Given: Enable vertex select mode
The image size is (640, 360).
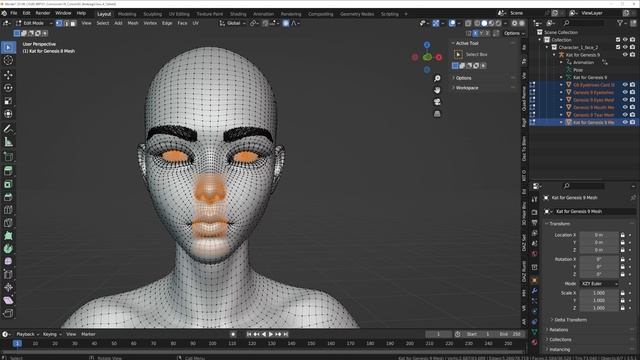Looking at the screenshot, I should (59, 23).
